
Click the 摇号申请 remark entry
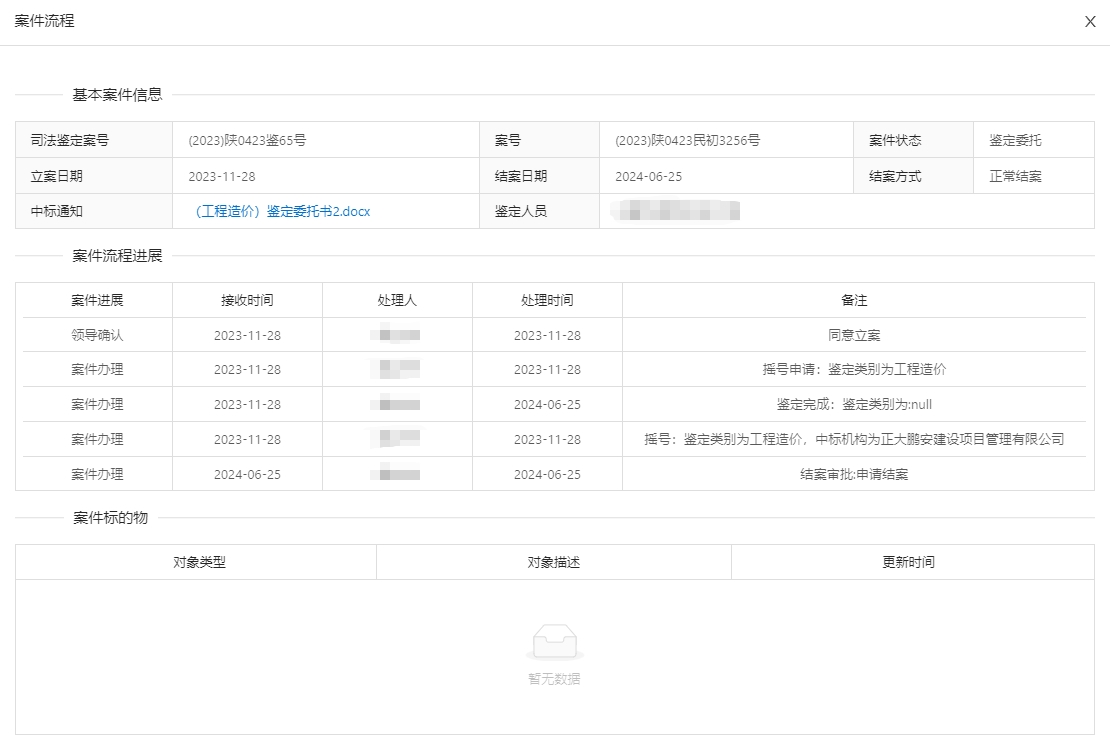[x=854, y=369]
